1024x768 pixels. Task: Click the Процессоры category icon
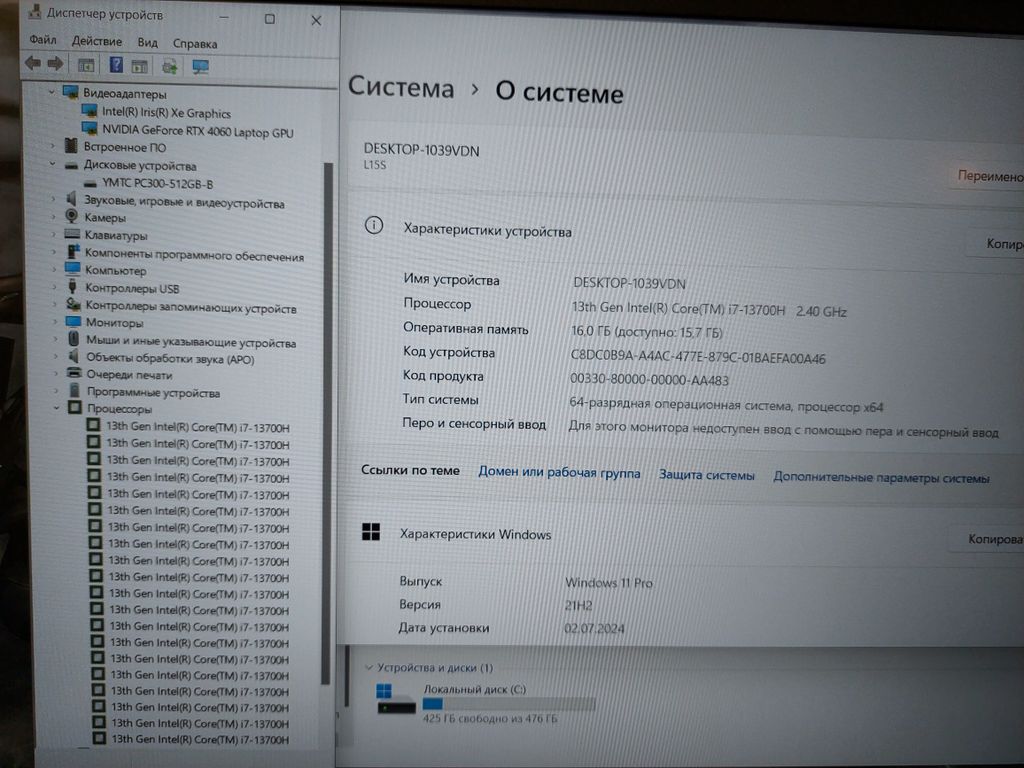pyautogui.click(x=74, y=408)
